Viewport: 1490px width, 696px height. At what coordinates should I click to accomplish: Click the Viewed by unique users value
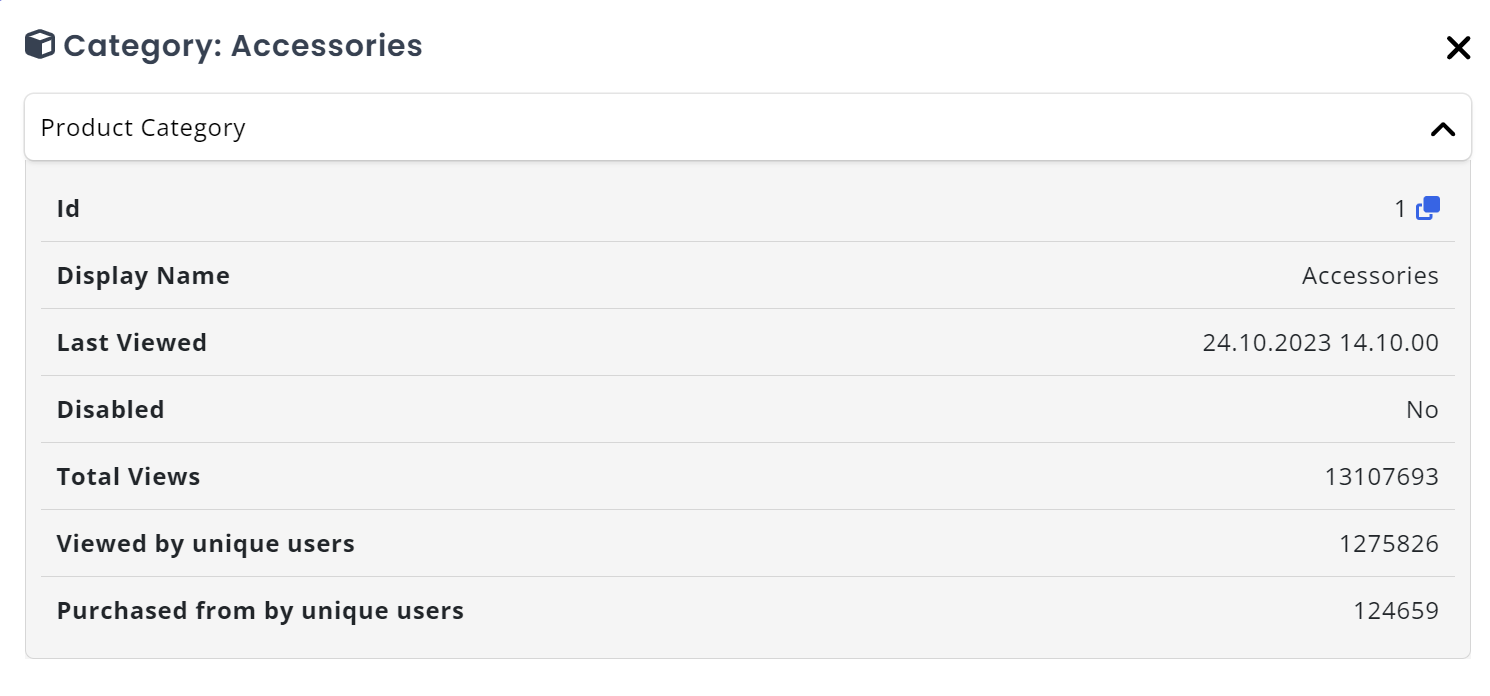pyautogui.click(x=1389, y=543)
